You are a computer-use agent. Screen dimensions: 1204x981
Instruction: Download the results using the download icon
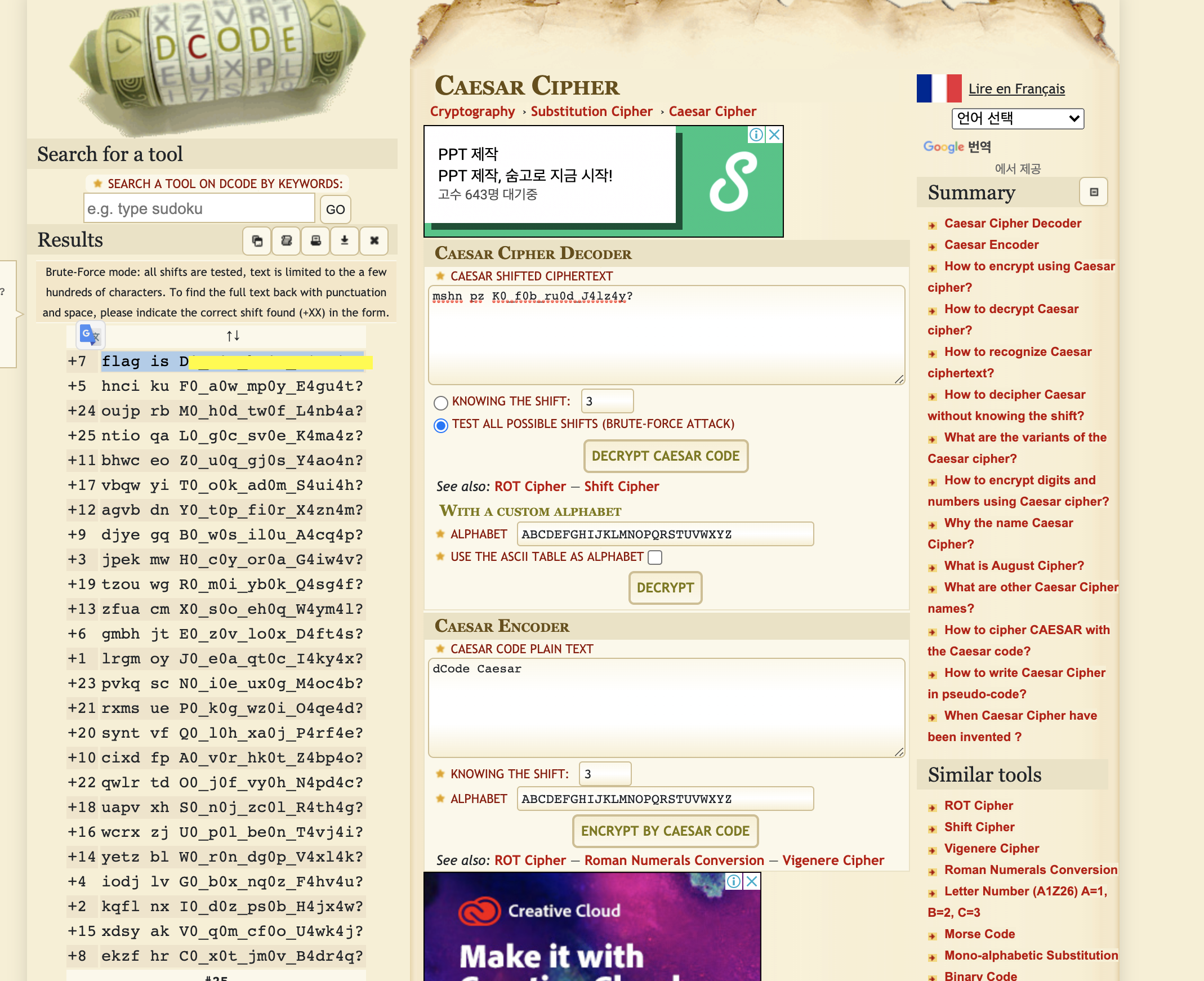tap(345, 240)
